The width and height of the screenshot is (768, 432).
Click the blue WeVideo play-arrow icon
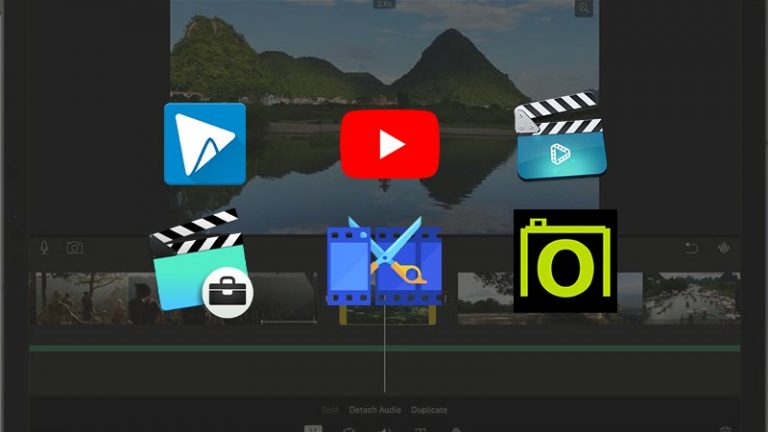coord(205,144)
